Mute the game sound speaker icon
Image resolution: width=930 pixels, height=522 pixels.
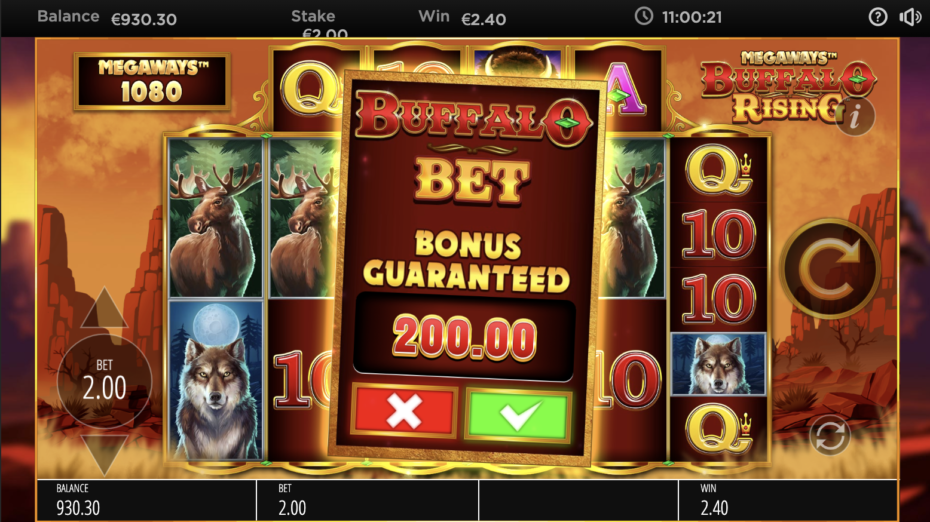[910, 17]
